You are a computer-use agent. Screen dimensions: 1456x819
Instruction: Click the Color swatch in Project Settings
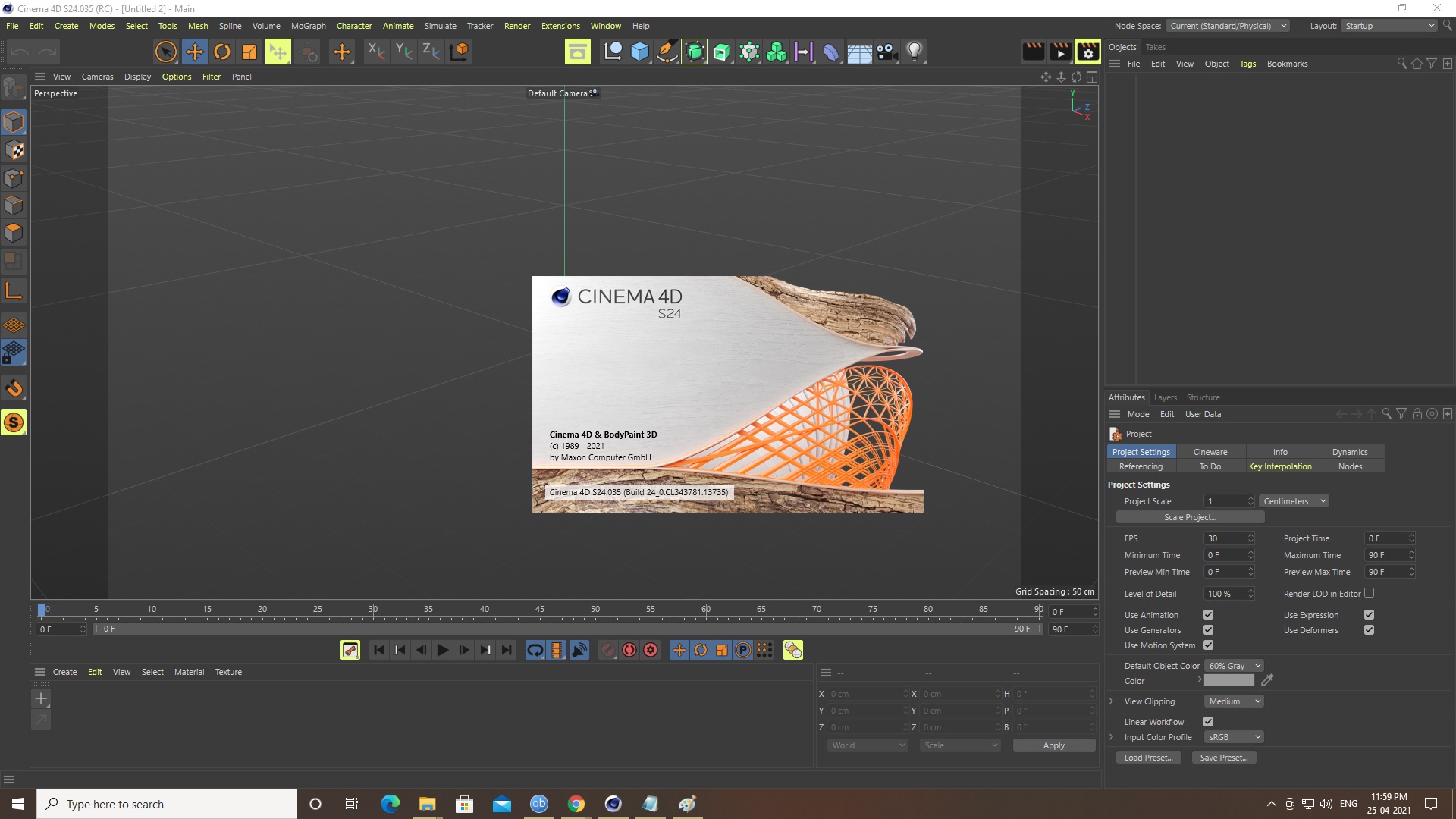coord(1229,680)
